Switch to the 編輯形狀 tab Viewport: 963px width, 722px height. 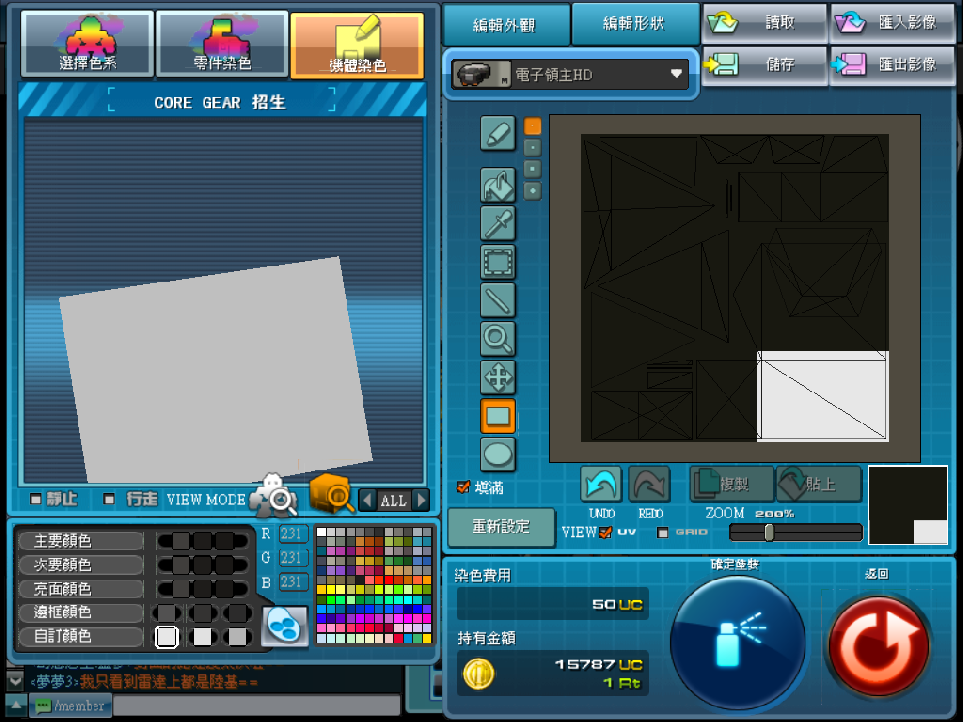pyautogui.click(x=634, y=24)
